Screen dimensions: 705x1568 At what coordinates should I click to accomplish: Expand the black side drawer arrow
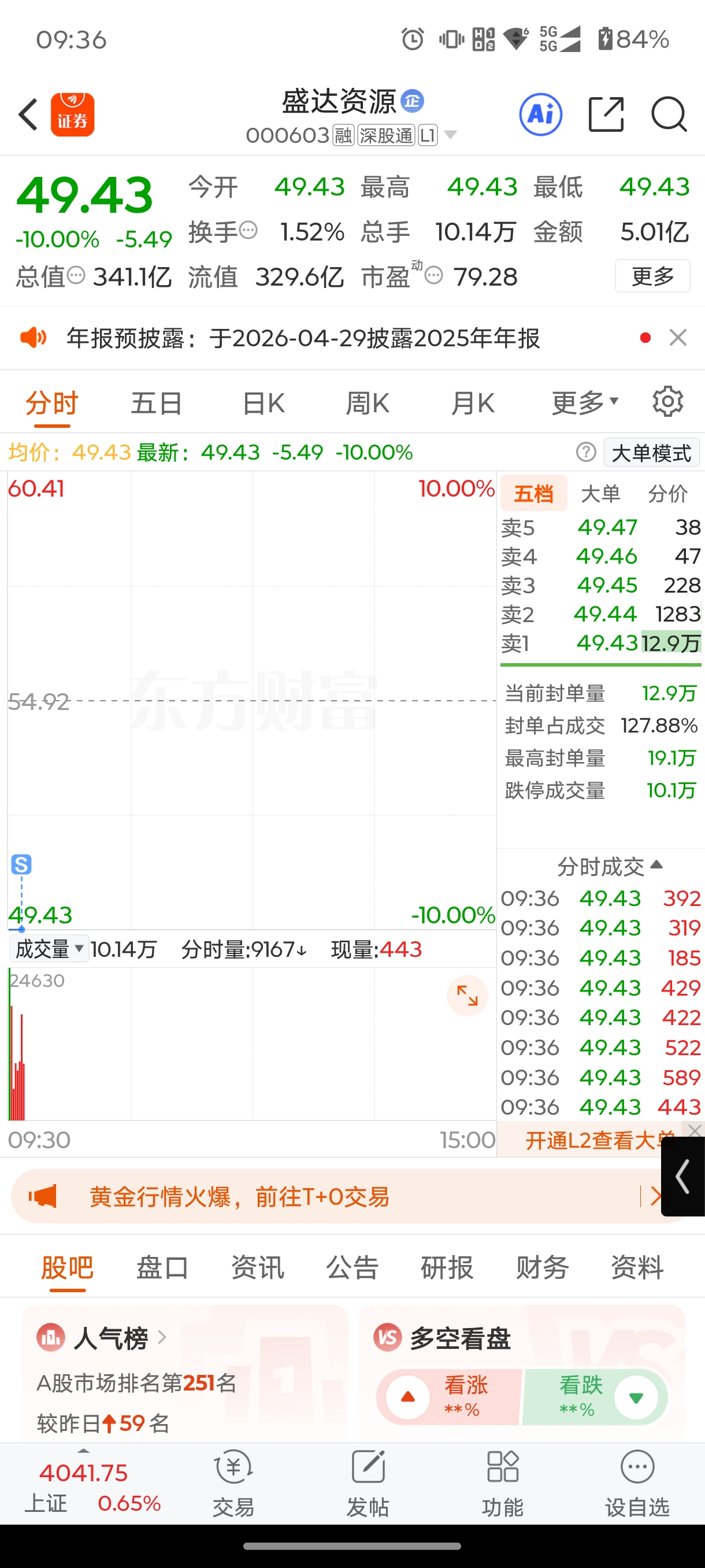(x=683, y=1177)
